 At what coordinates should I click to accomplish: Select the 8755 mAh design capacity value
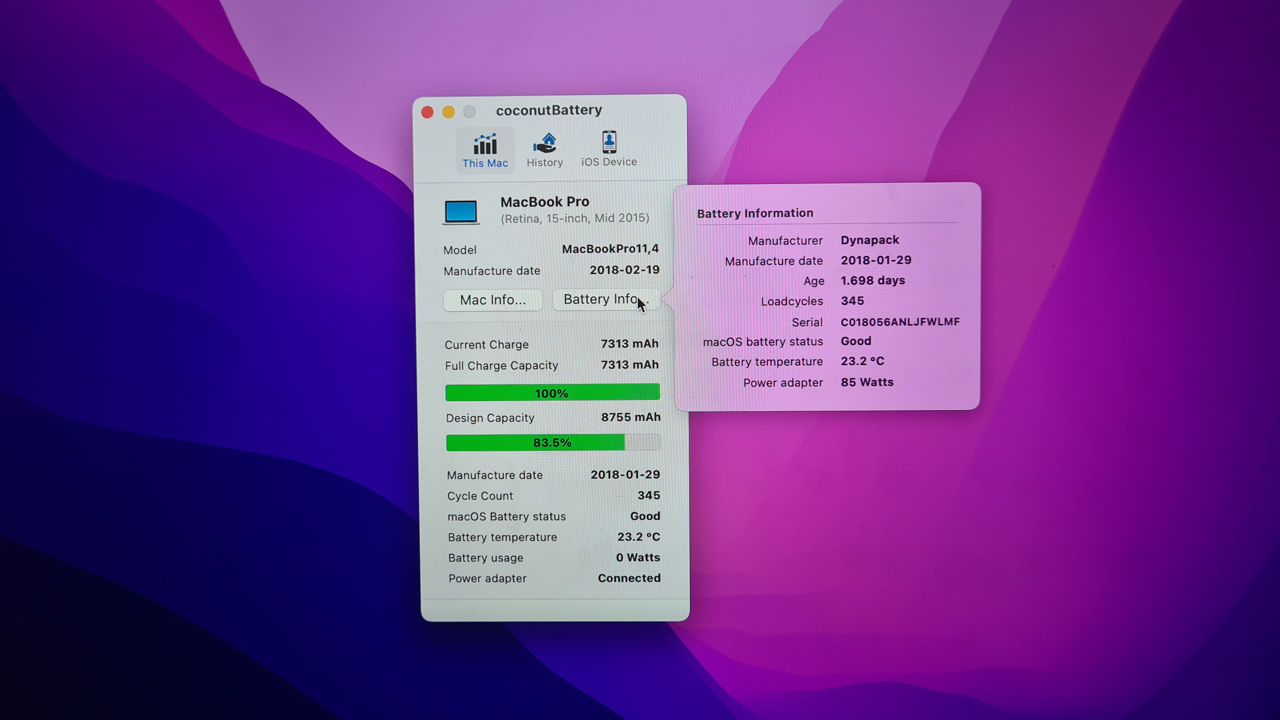click(x=631, y=417)
